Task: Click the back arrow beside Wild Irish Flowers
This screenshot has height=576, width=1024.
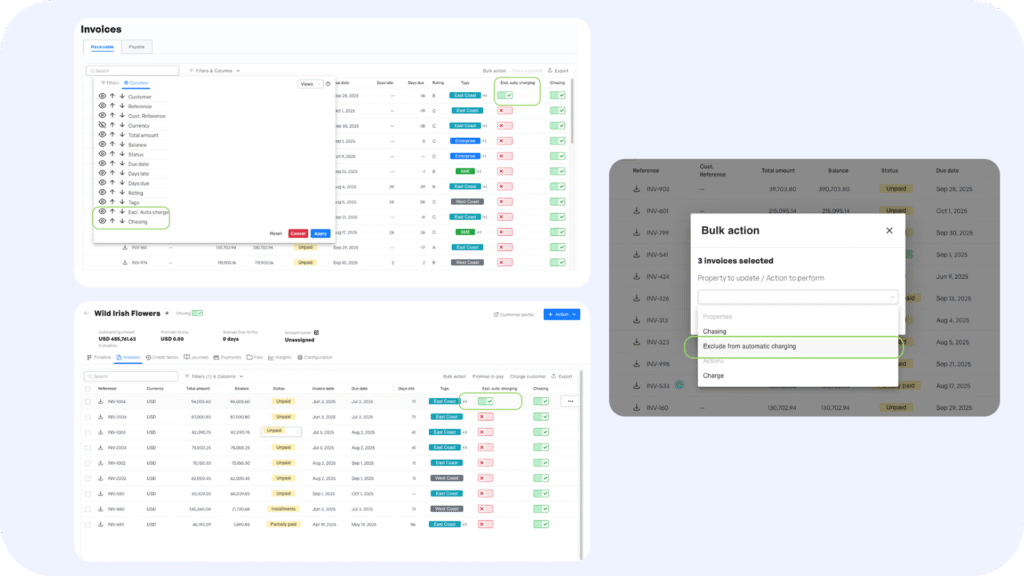Action: point(85,314)
